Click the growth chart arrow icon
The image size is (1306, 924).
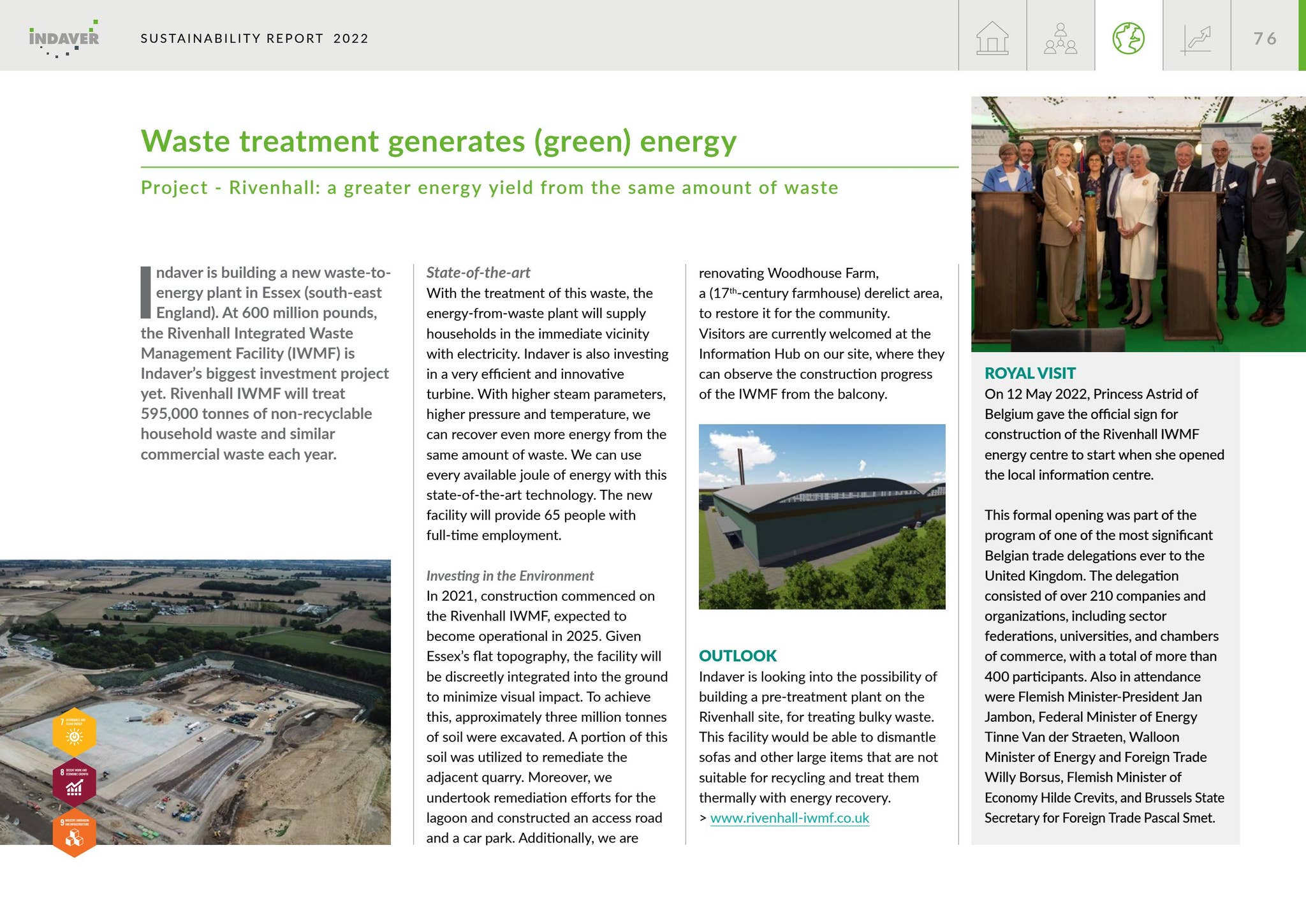(x=1196, y=38)
